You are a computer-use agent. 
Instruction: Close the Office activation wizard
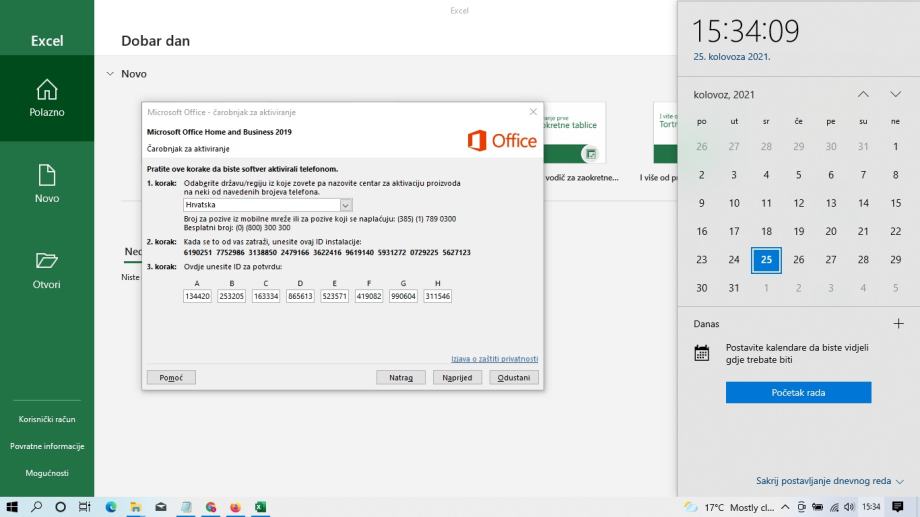pos(533,111)
